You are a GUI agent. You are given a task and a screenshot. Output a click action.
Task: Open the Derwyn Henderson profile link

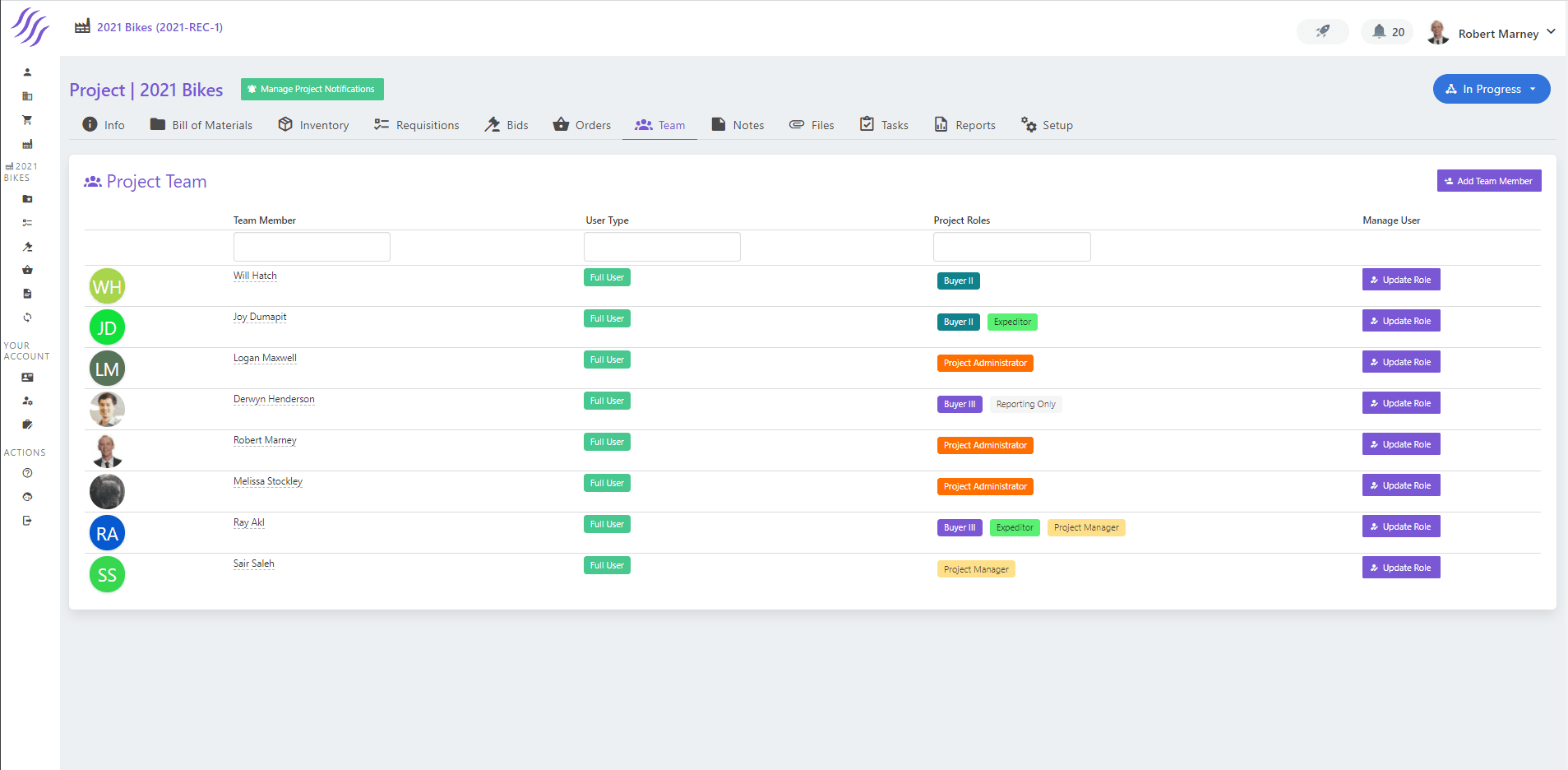[274, 399]
